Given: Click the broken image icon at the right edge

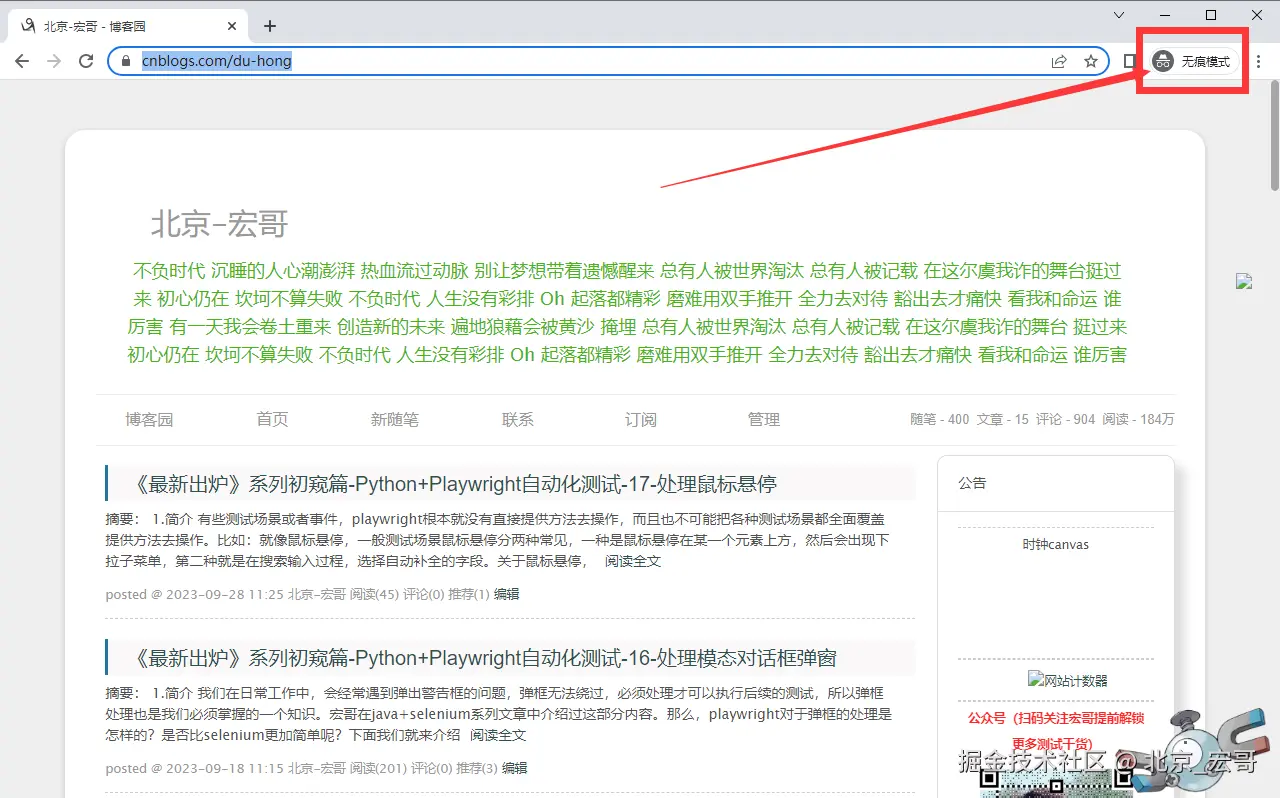Looking at the screenshot, I should (x=1244, y=281).
